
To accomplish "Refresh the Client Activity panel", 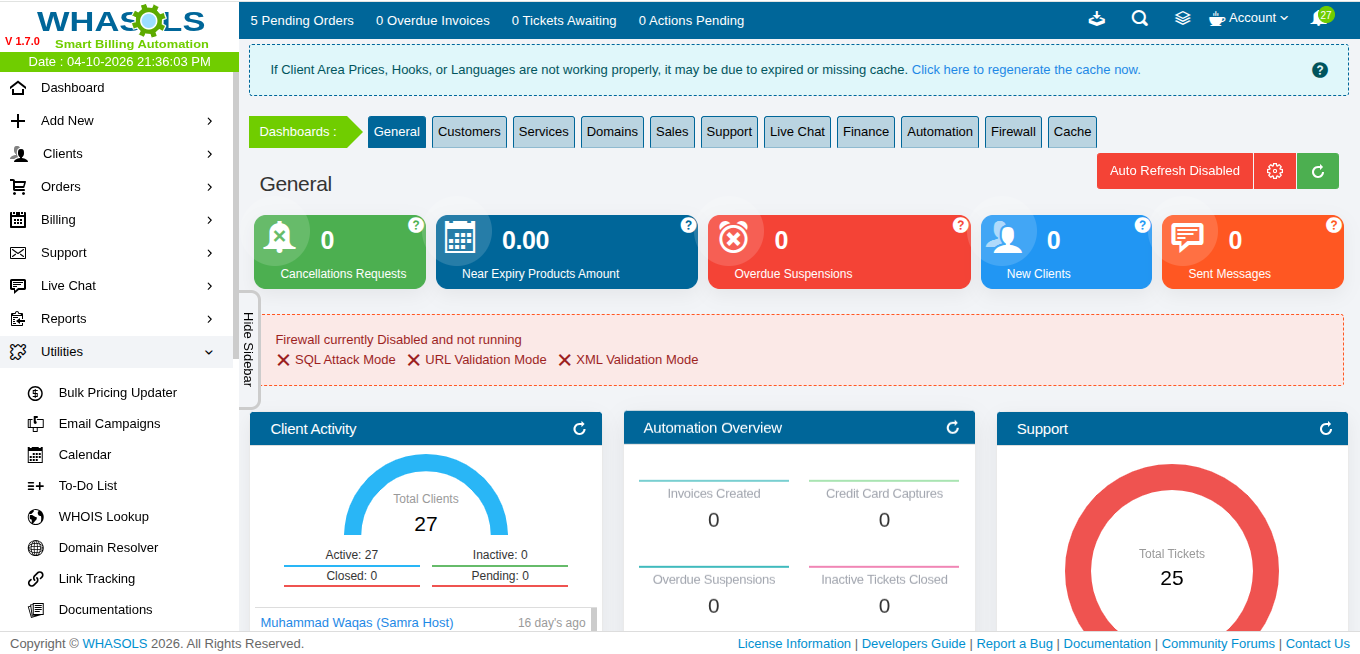I will pyautogui.click(x=579, y=429).
